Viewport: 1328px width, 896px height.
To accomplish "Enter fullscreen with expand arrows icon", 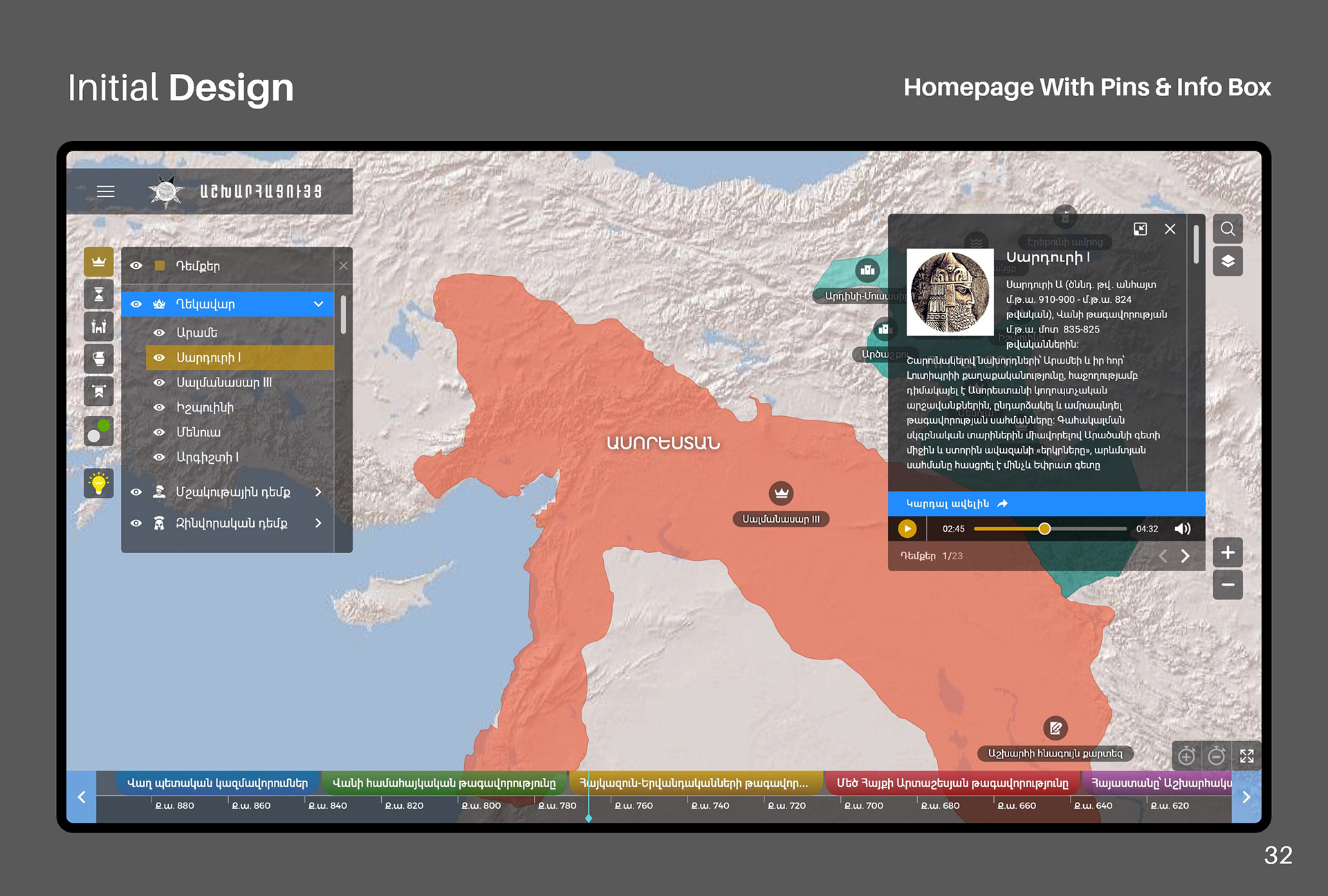I will coord(1246,756).
